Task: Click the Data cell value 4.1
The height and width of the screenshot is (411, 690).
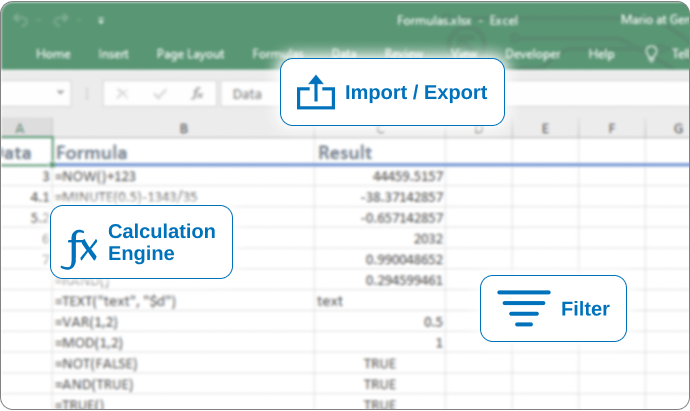Action: point(26,197)
